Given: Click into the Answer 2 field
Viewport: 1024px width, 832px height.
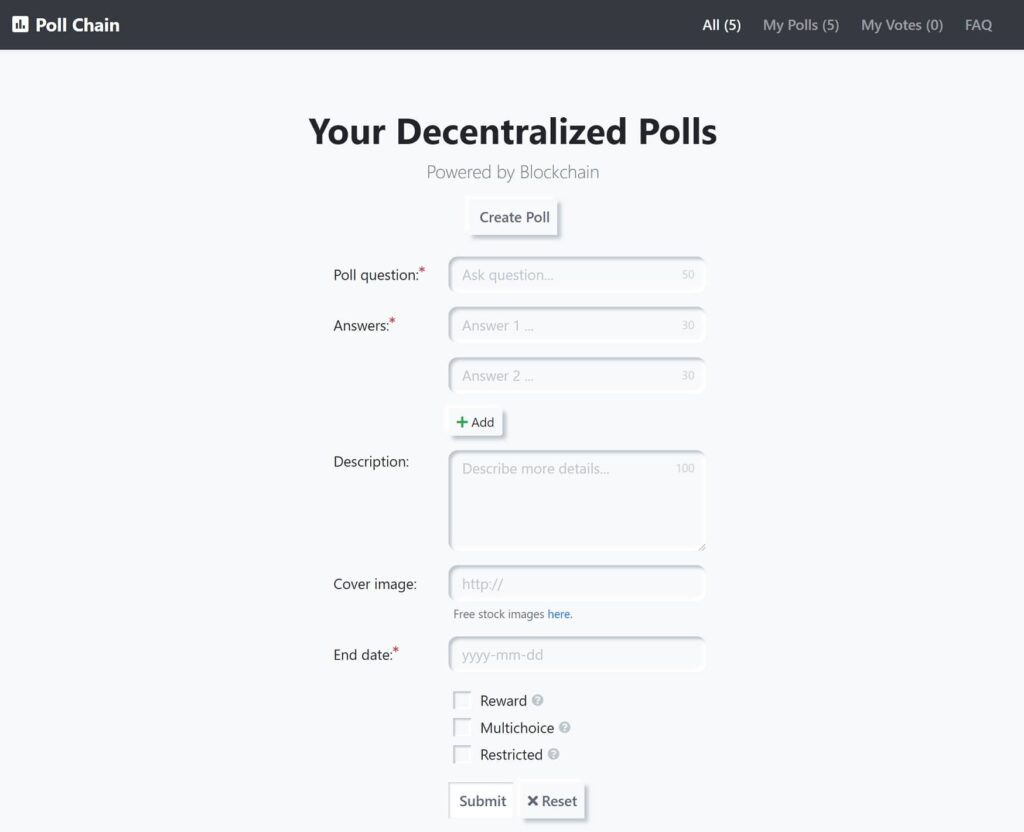Looking at the screenshot, I should tap(577, 376).
